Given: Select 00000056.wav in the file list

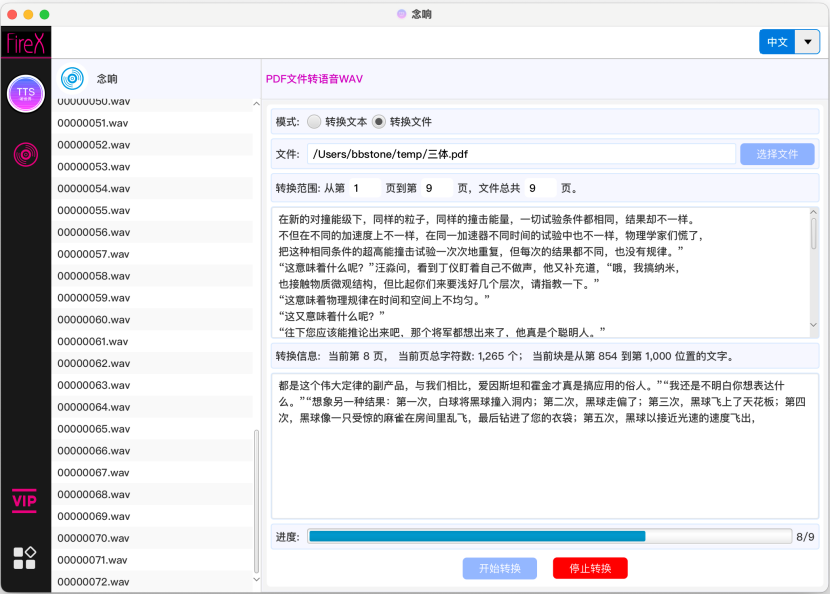Looking at the screenshot, I should [152, 232].
